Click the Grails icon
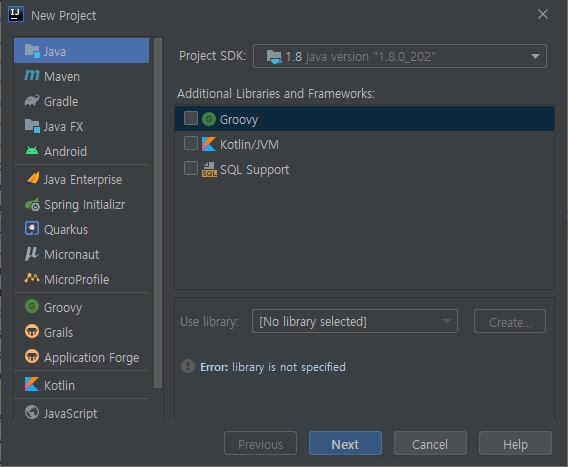 click(32, 332)
